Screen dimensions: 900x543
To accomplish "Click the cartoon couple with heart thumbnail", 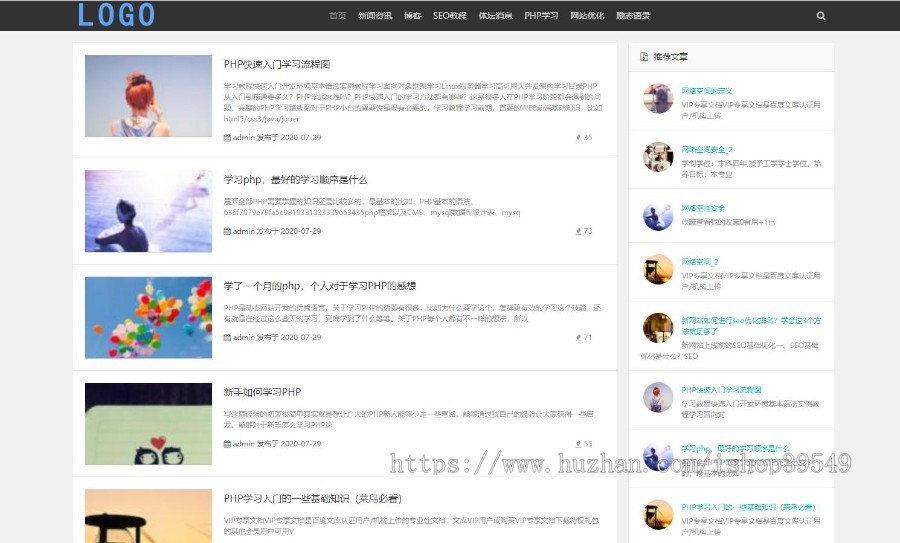I will coord(148,424).
